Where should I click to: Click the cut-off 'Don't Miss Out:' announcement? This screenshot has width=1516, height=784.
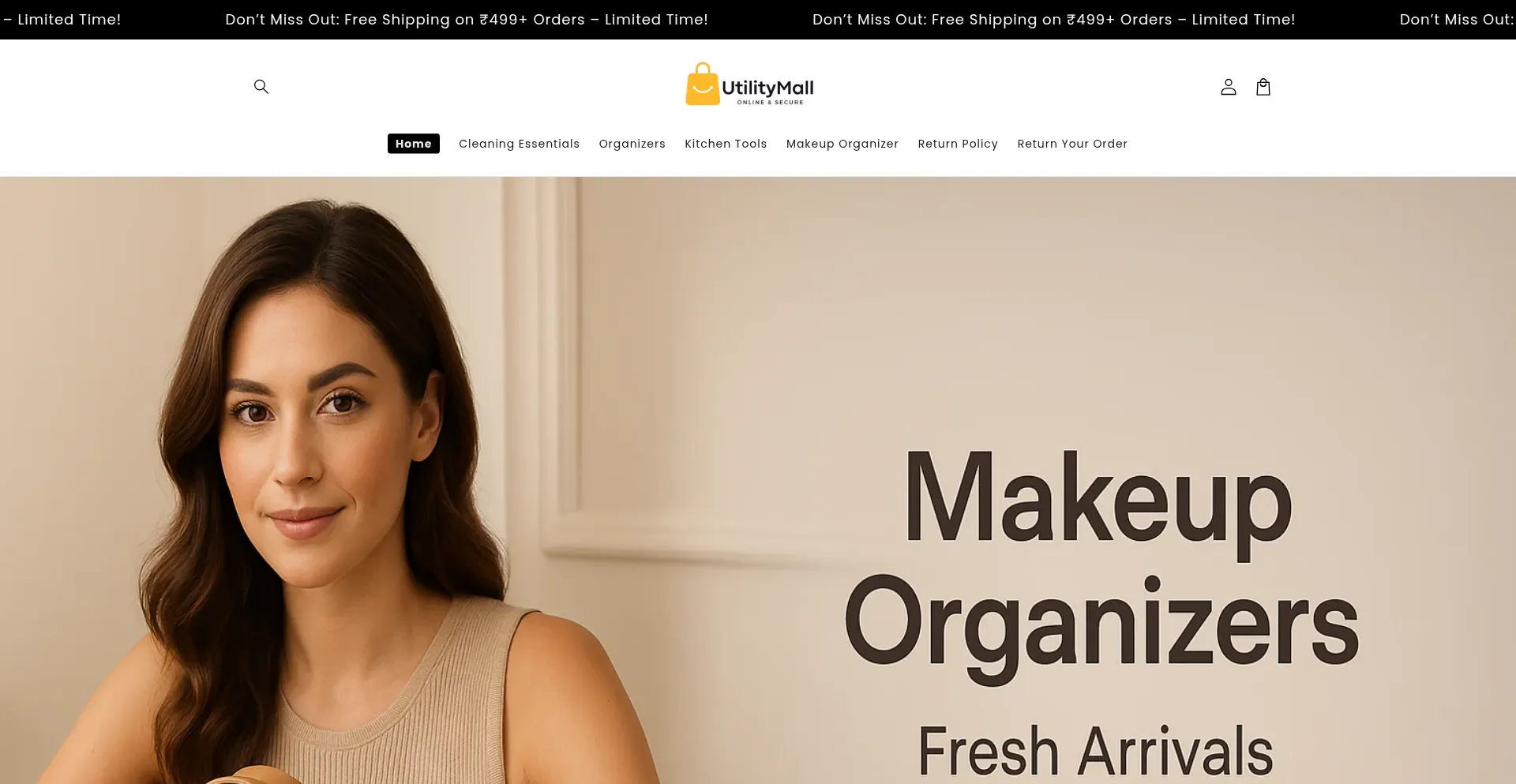pos(1458,20)
